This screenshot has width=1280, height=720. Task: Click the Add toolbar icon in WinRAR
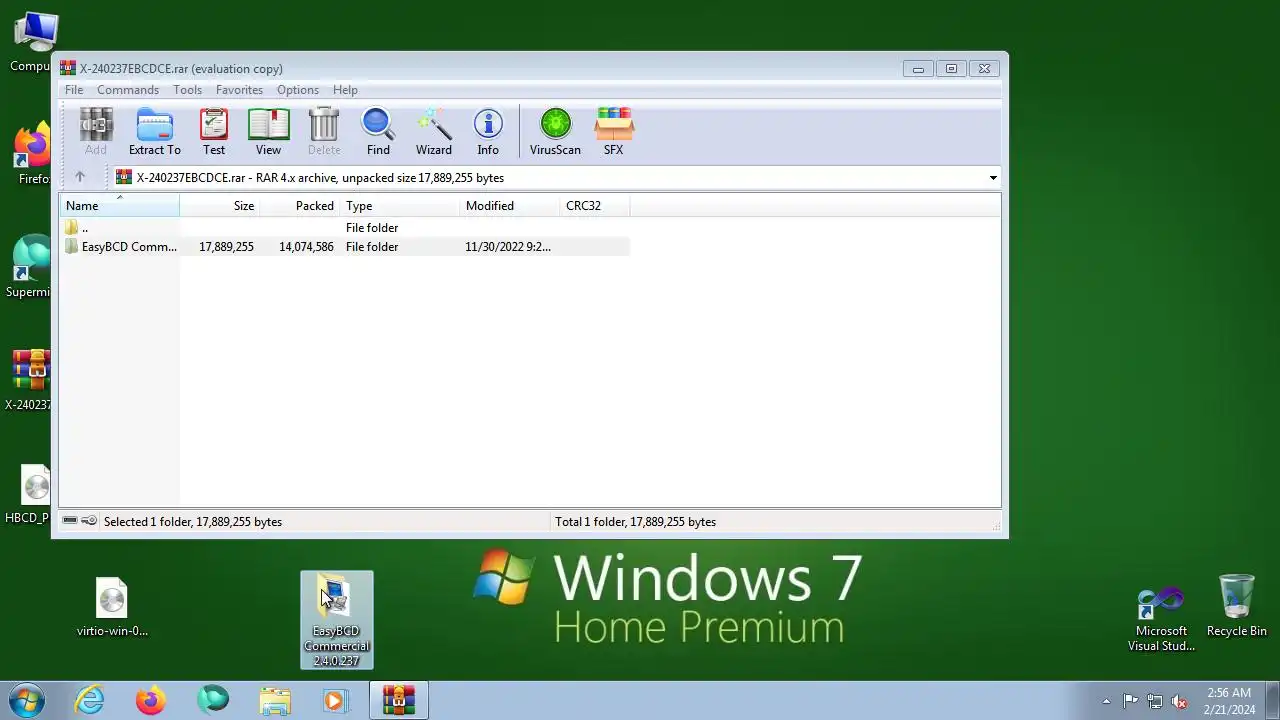96,132
